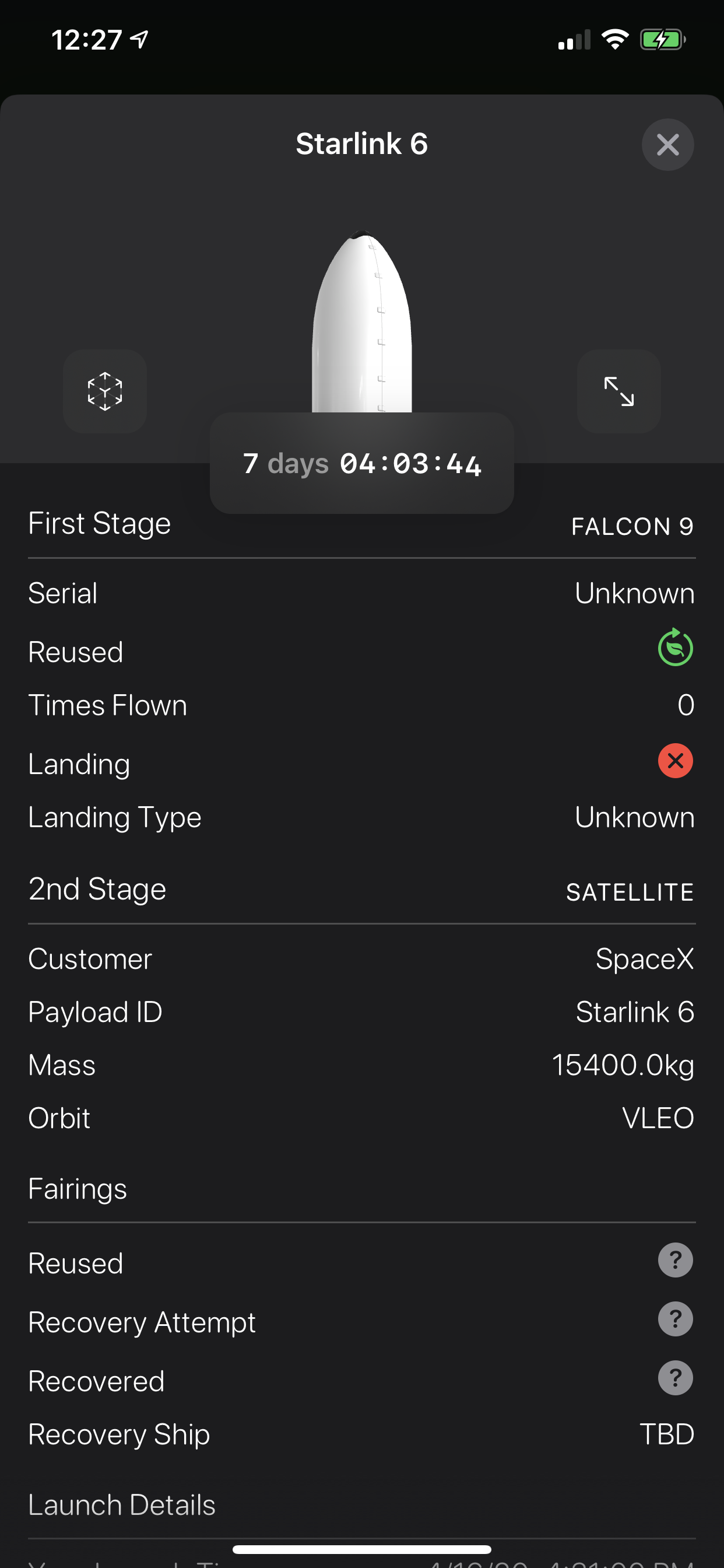Screen dimensions: 724x1568
Task: Tap the Recovery Ship TBD value
Action: tap(667, 1434)
